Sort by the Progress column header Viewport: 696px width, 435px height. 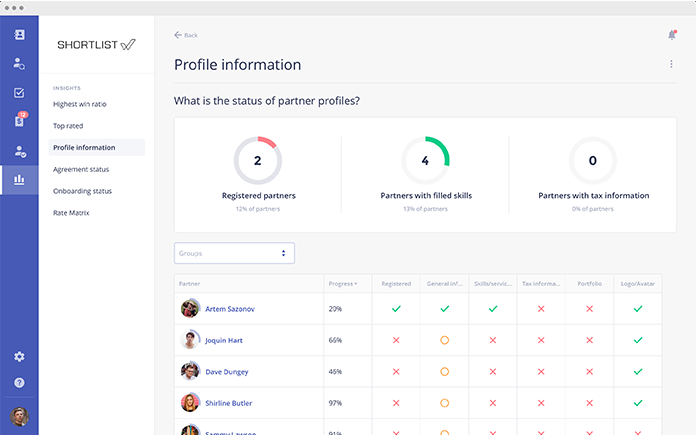[x=343, y=284]
